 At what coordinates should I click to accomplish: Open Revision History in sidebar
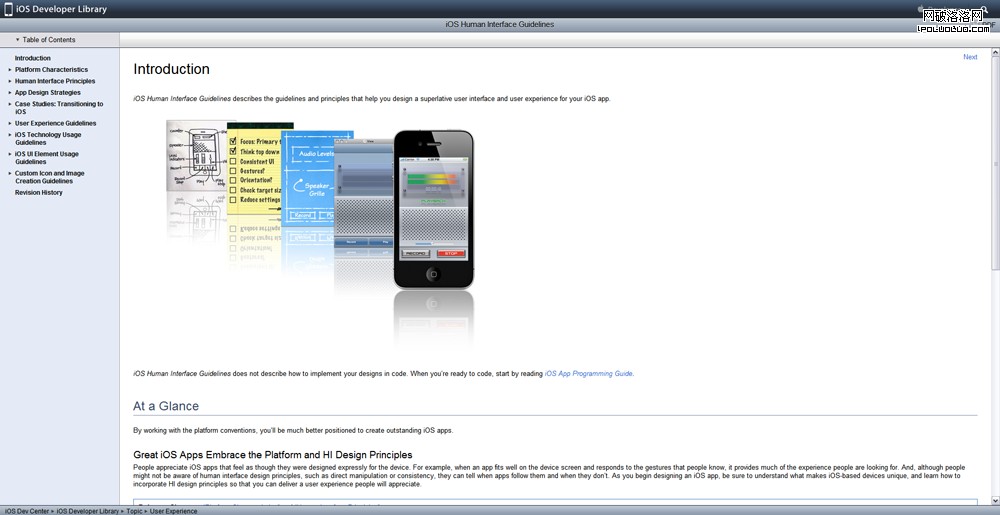(x=39, y=192)
